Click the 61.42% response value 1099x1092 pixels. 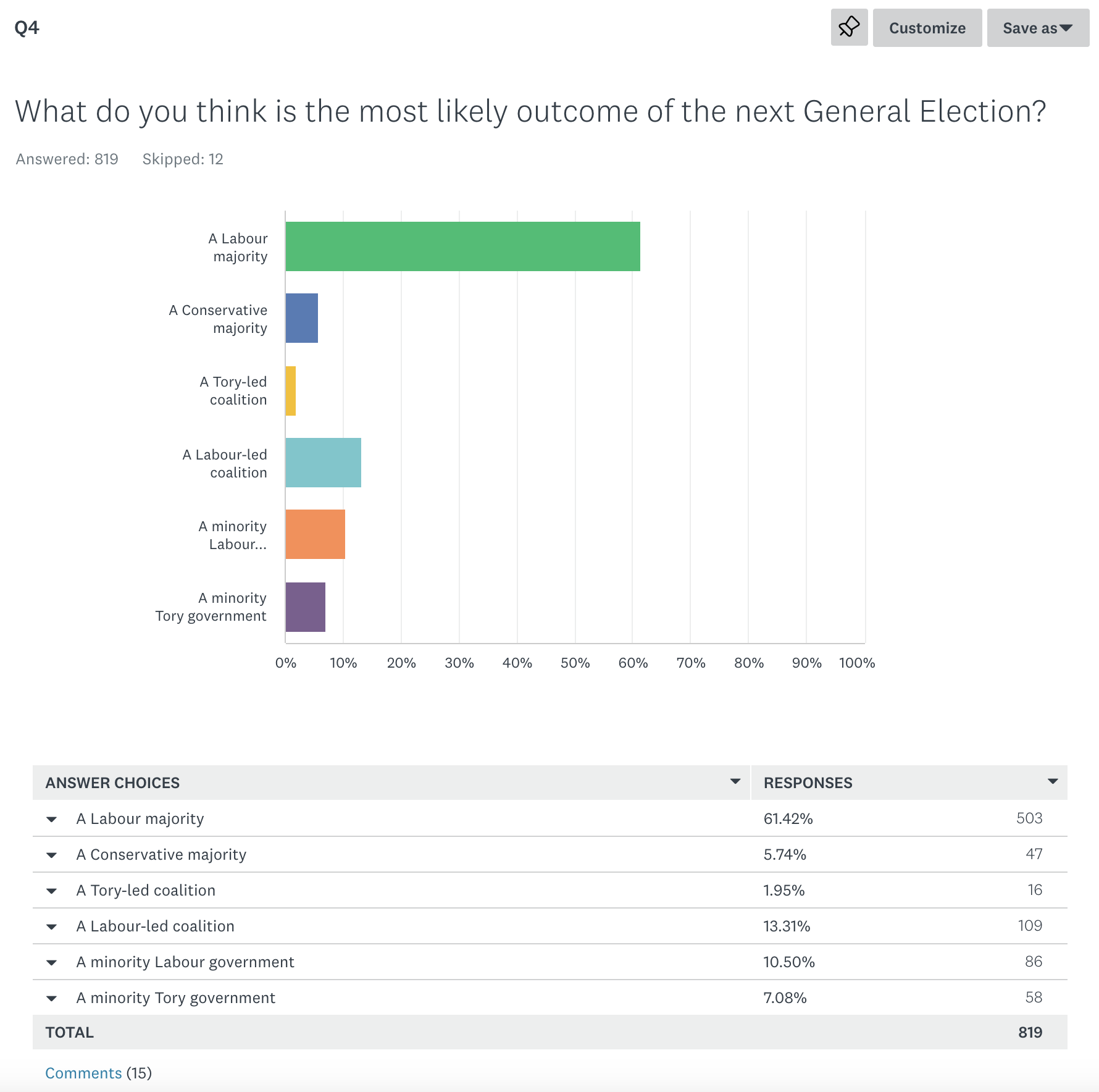(788, 818)
